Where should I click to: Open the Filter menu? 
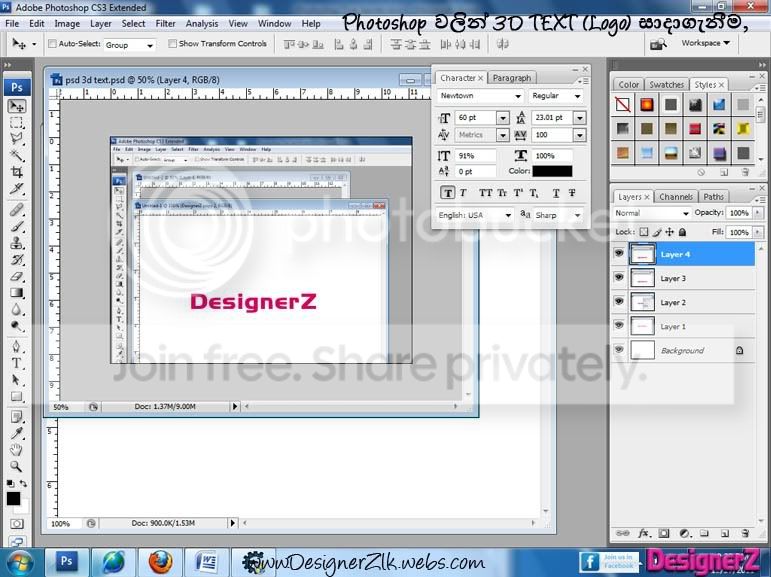coord(165,24)
